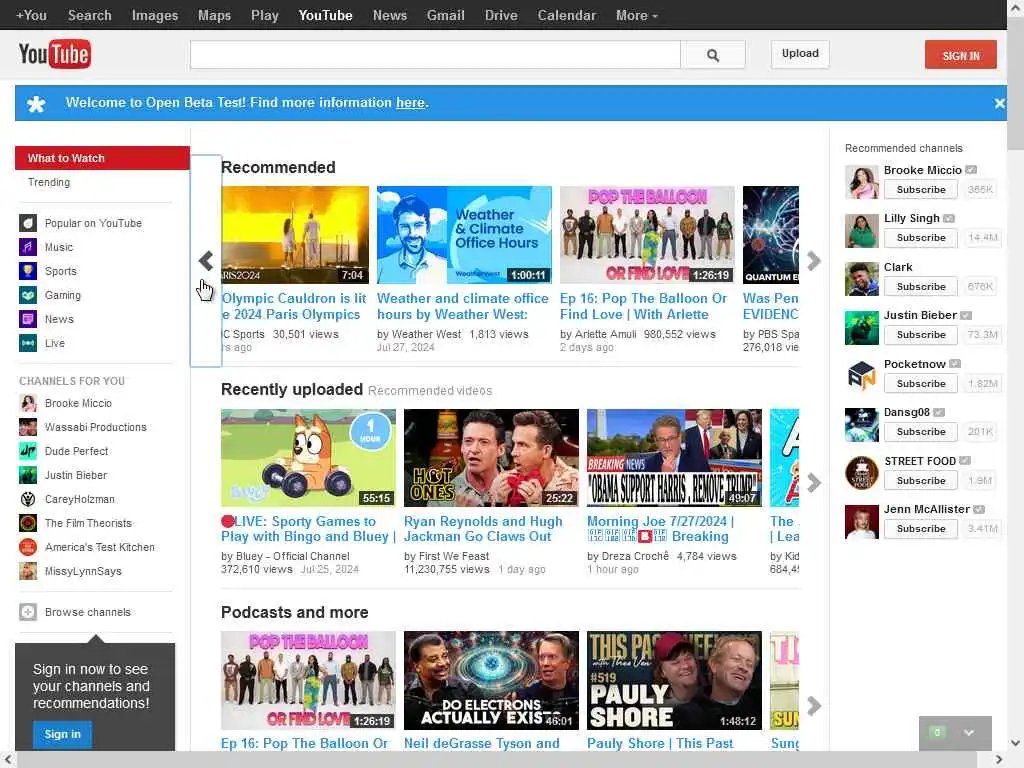Image resolution: width=1024 pixels, height=768 pixels.
Task: Click STREET FOOD recommended channel avatar
Action: [x=861, y=473]
